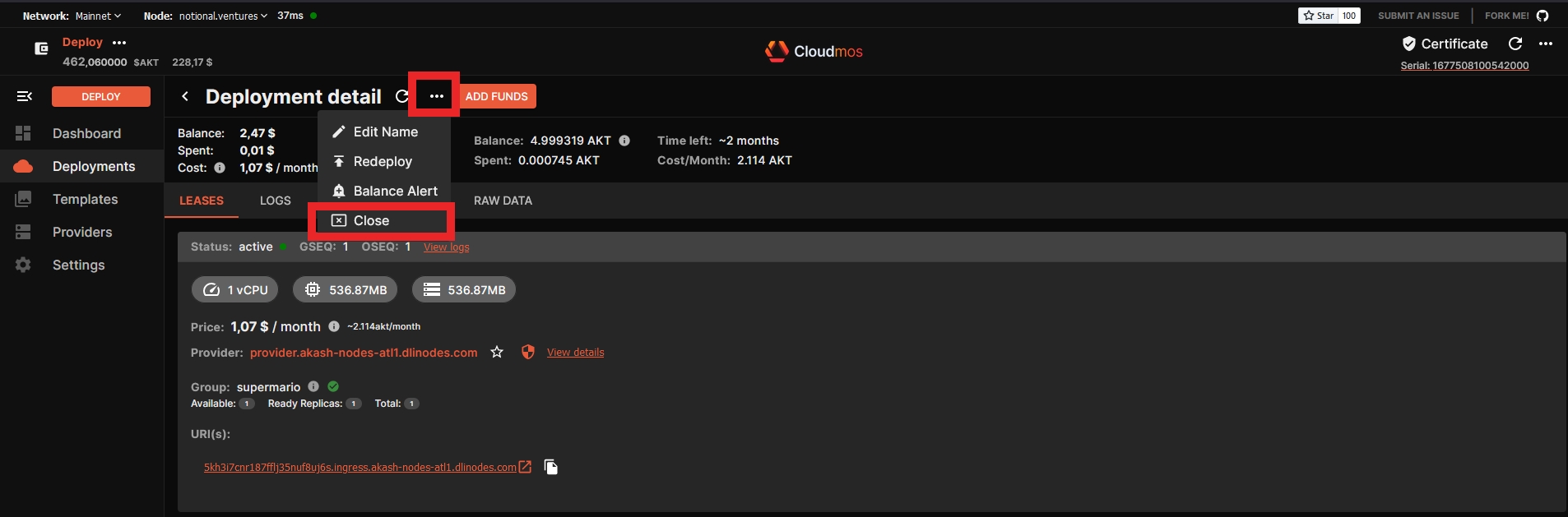This screenshot has height=517, width=1568.
Task: Click the Providers server icon
Action: (x=23, y=232)
